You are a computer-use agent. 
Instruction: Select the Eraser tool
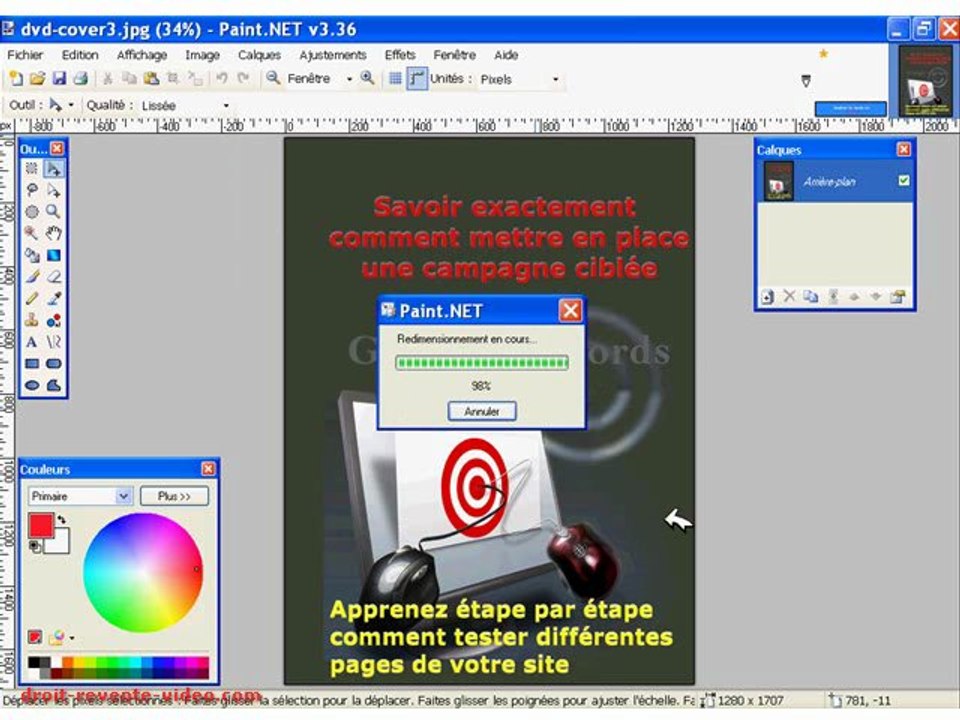pyautogui.click(x=54, y=277)
